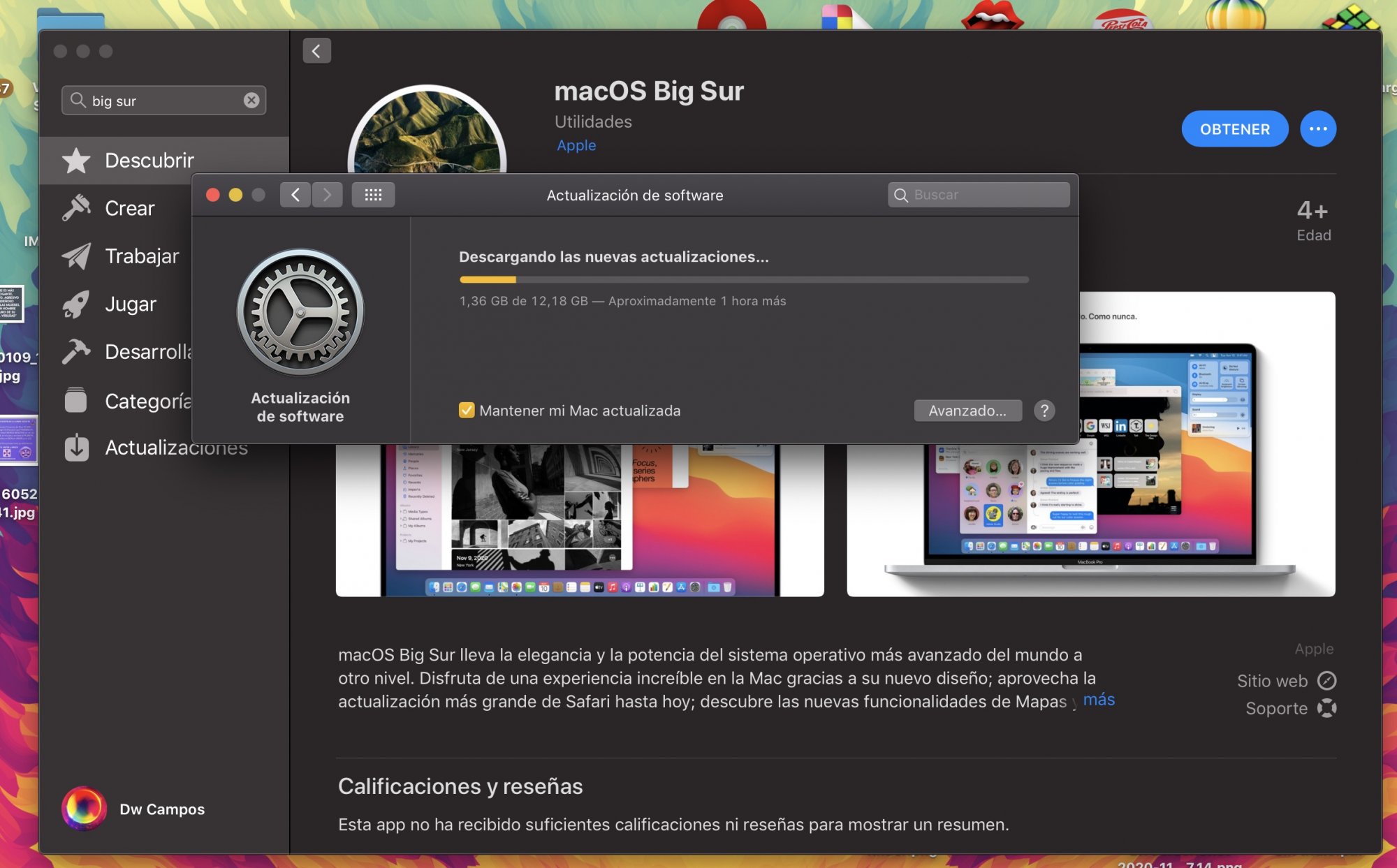Viewport: 1397px width, 868px height.
Task: Click the Descubrir star icon in sidebar
Action: pos(76,161)
